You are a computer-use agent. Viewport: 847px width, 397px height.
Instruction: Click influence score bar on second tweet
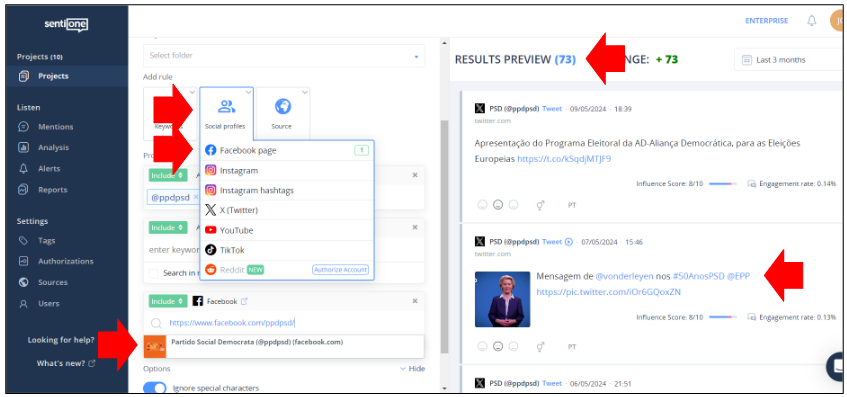click(x=723, y=318)
